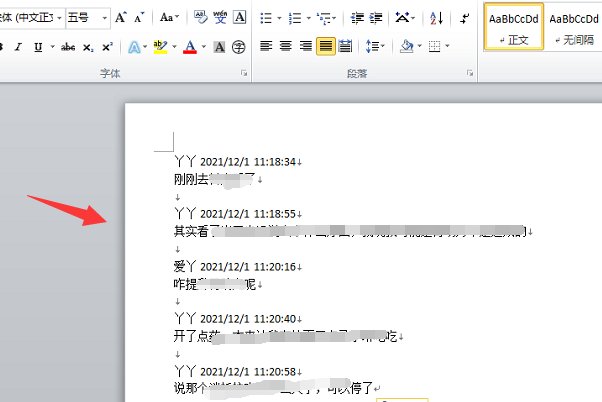Screen dimensions: 602x402
Task: Click the red font color button
Action: click(190, 46)
